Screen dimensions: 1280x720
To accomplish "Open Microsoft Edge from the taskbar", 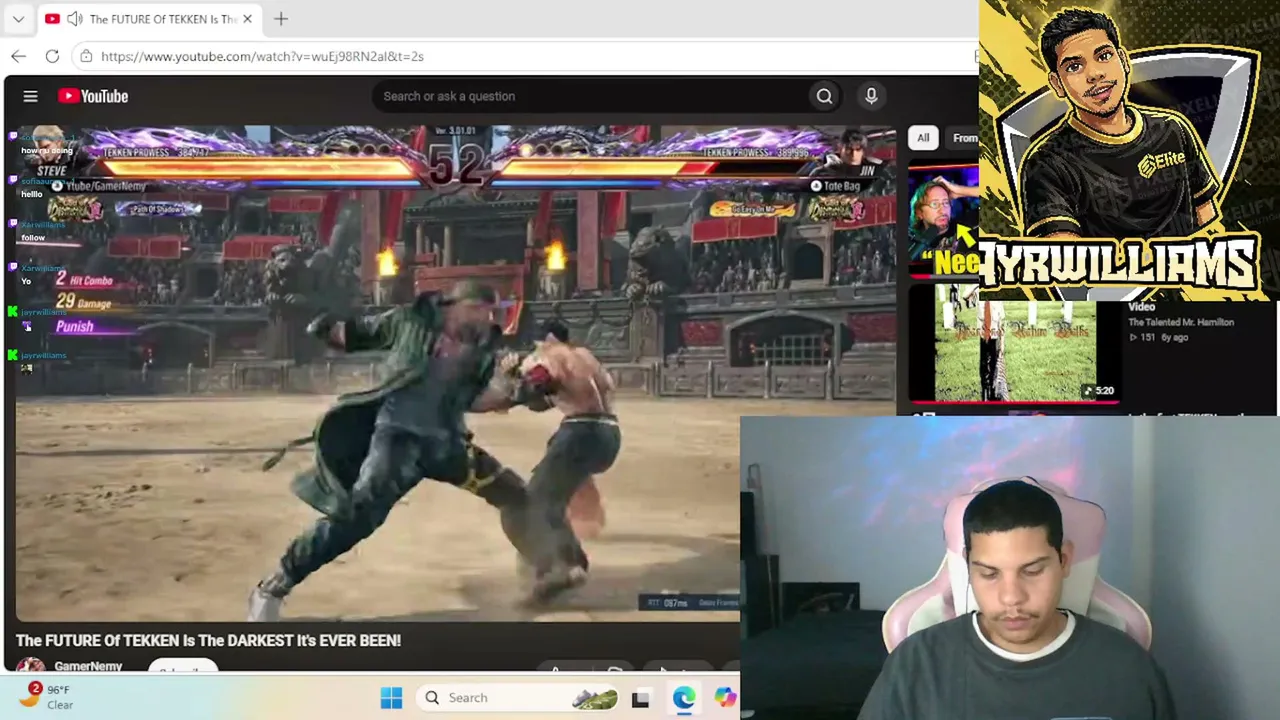I will pyautogui.click(x=684, y=698).
